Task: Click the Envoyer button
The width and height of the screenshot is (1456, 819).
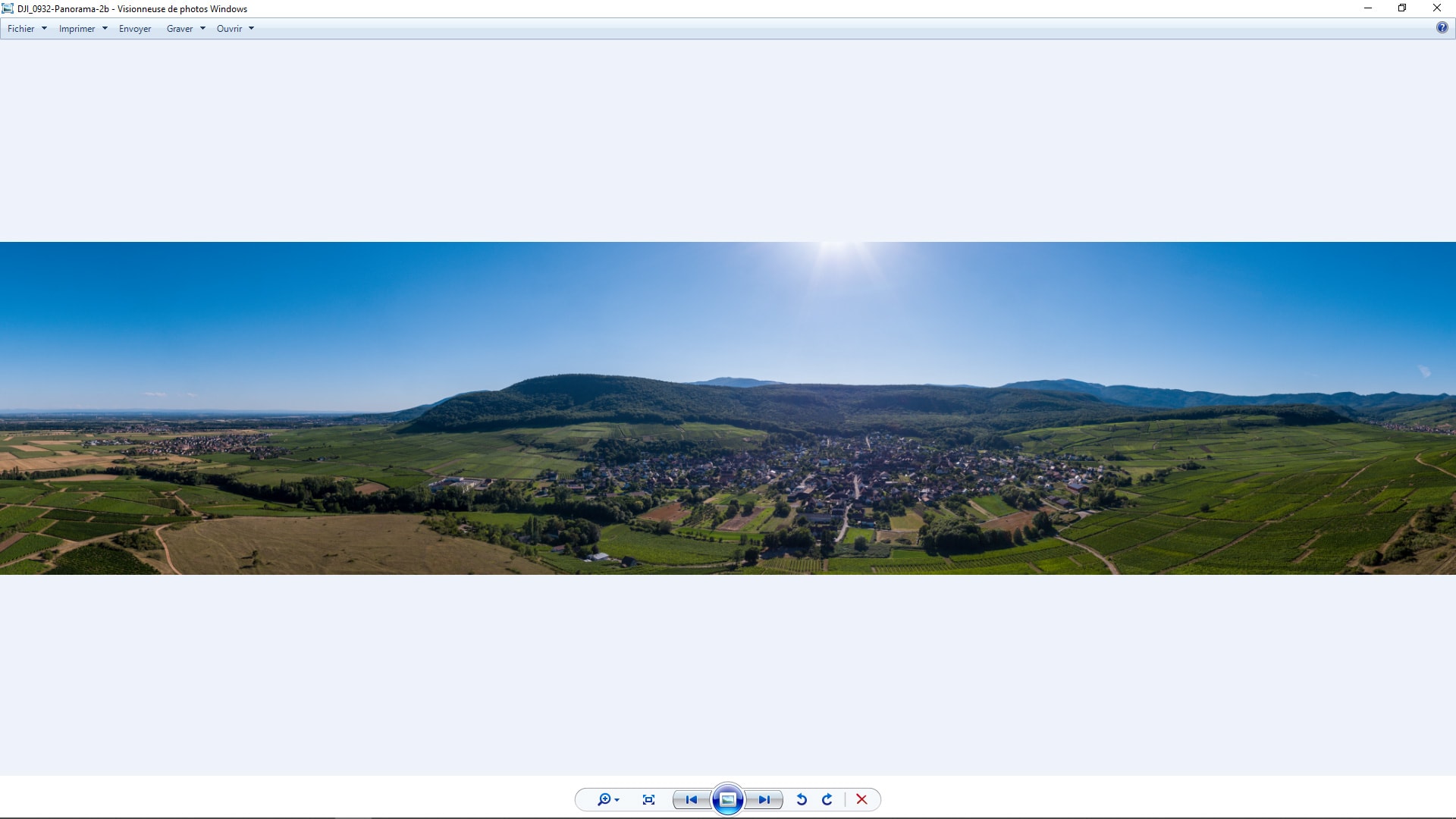Action: point(135,29)
